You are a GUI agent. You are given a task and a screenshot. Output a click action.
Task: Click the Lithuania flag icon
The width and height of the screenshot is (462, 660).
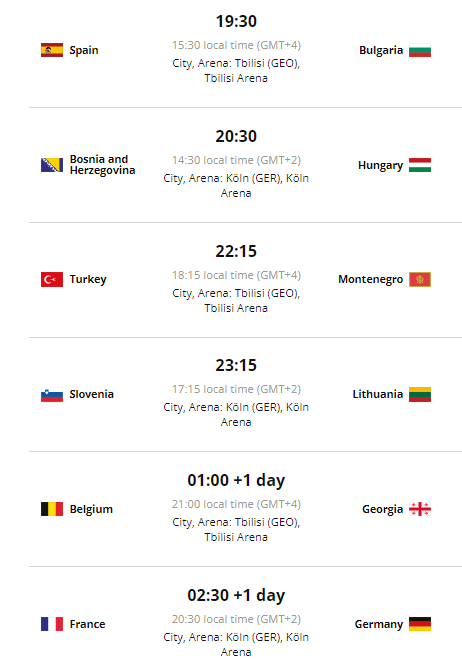(420, 394)
